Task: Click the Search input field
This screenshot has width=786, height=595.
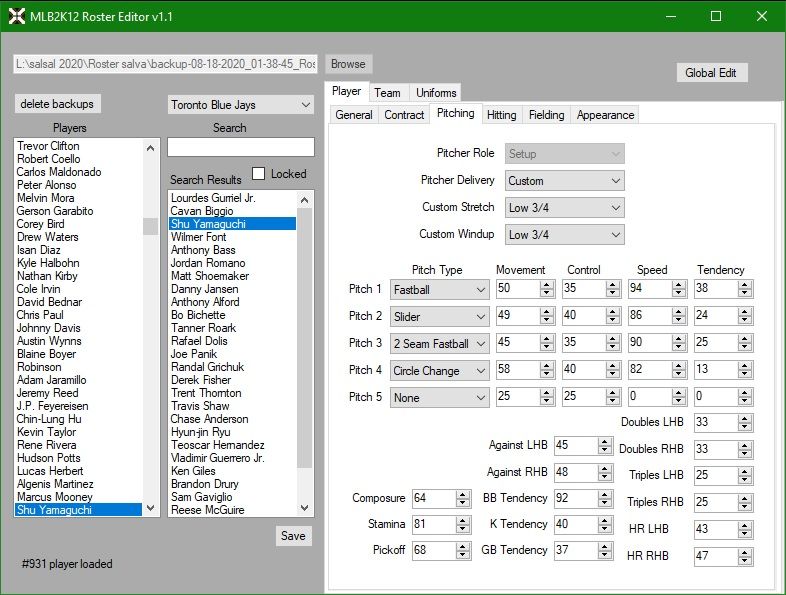Action: [x=241, y=147]
